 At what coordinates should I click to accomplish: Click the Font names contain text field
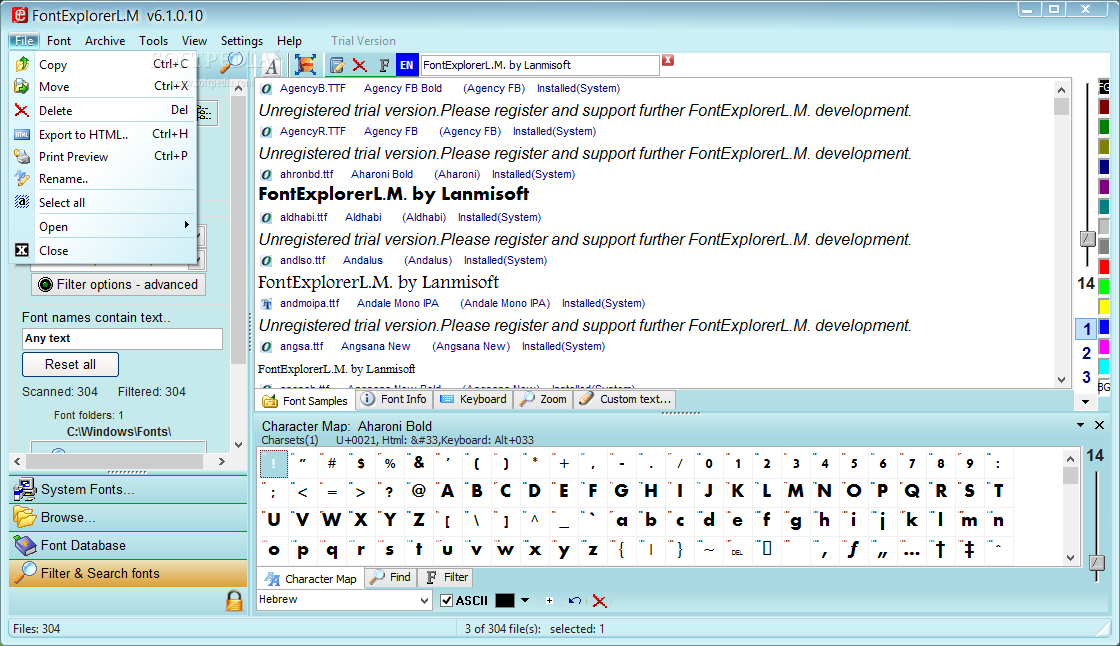pyautogui.click(x=122, y=339)
